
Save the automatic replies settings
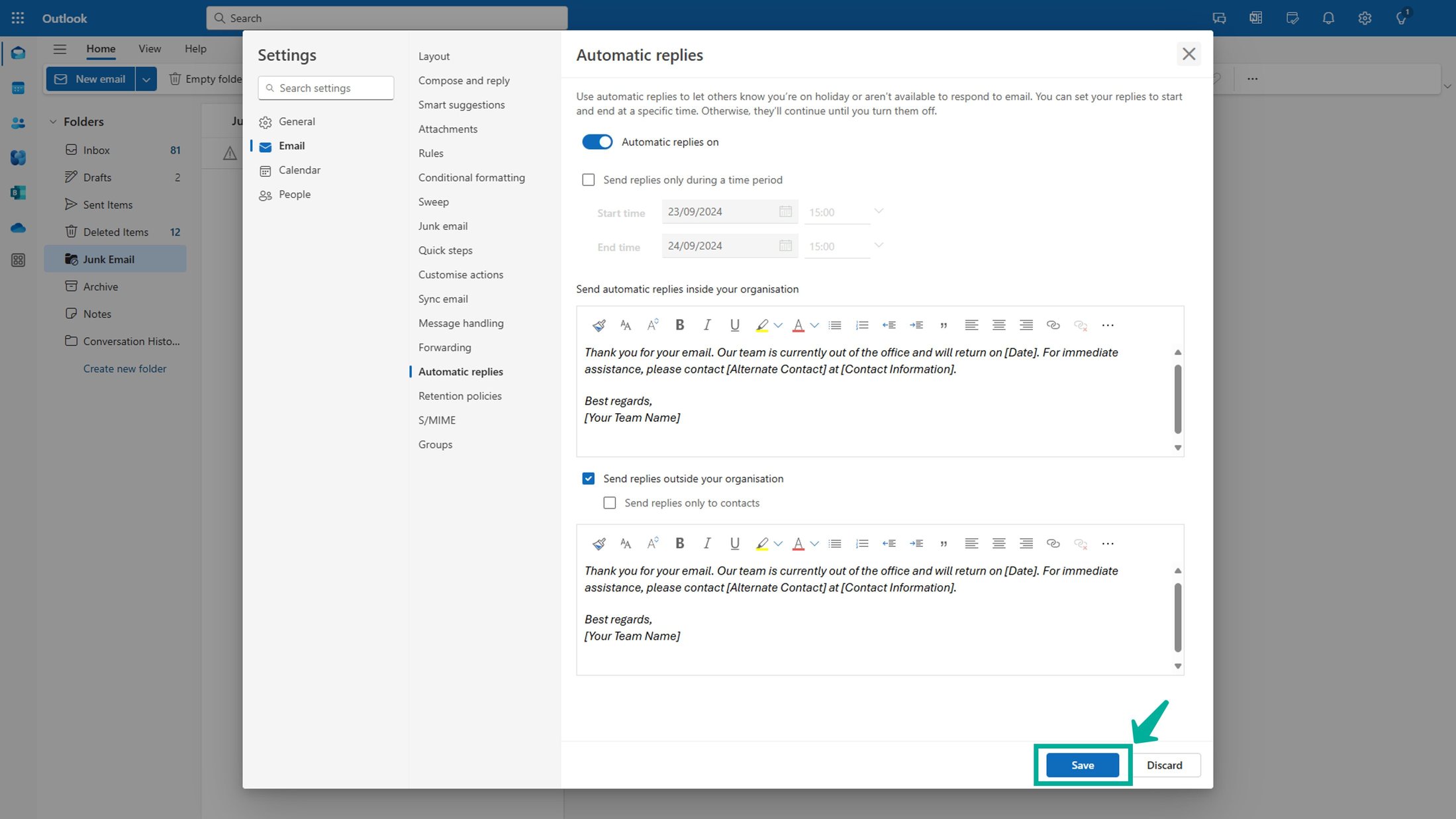click(1083, 765)
